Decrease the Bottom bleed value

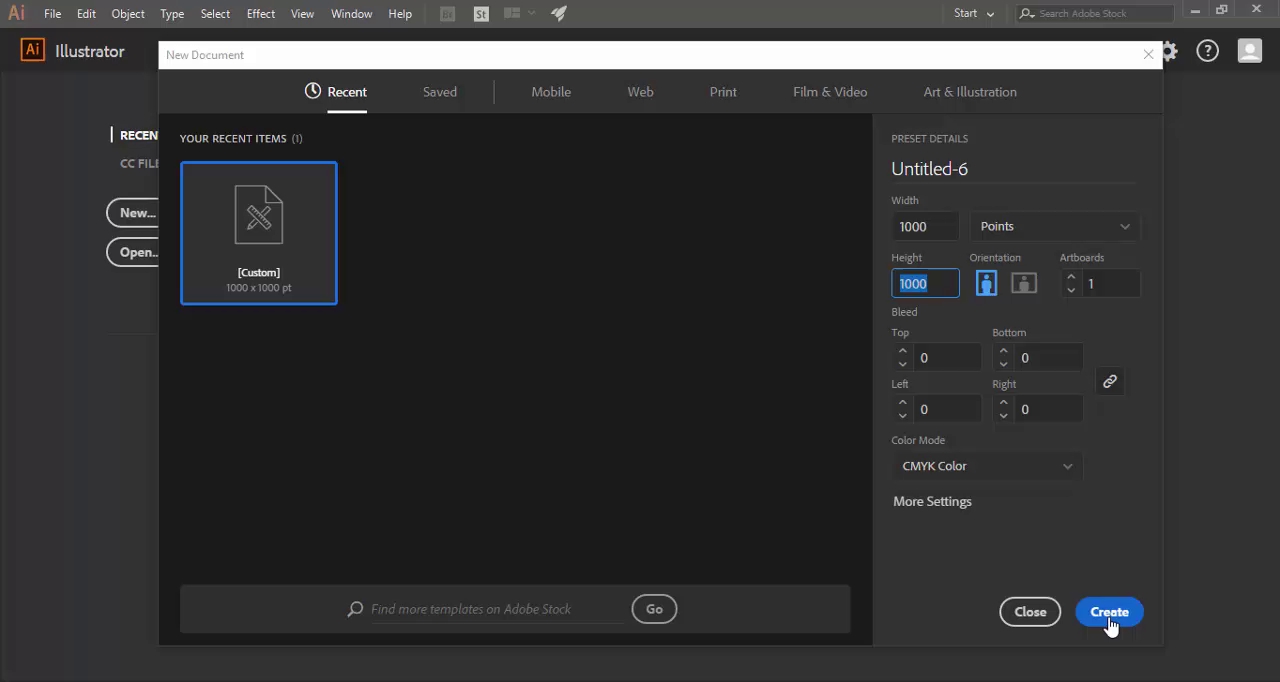1004,364
